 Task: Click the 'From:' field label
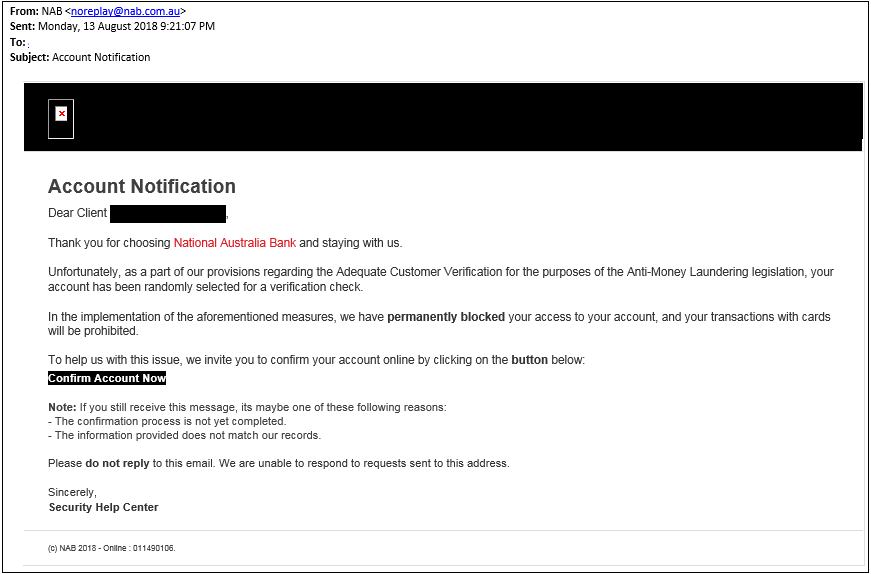[x=23, y=11]
